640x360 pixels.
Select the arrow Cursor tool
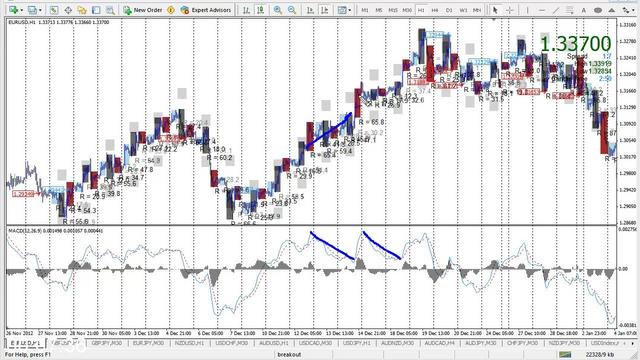click(495, 10)
